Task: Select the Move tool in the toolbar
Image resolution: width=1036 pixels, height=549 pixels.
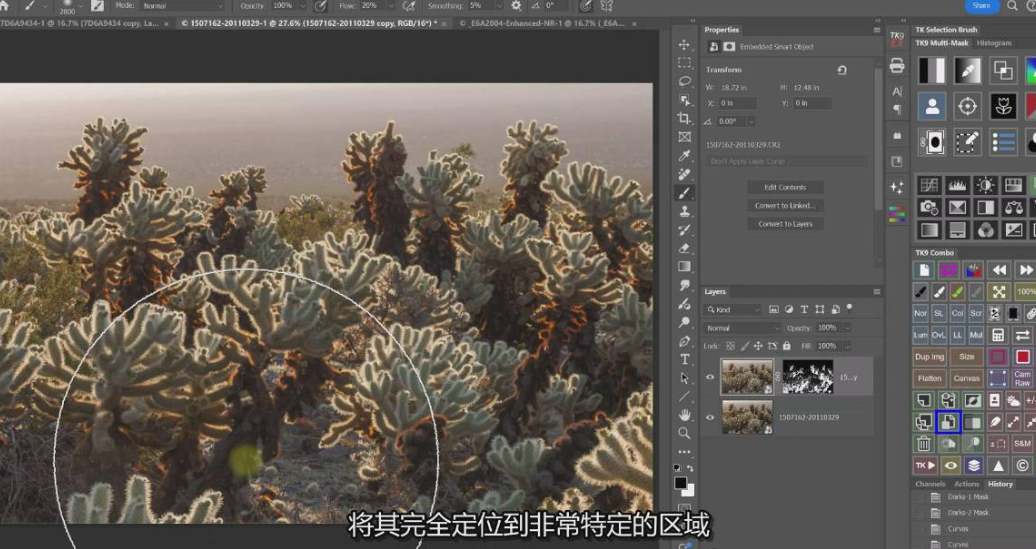Action: click(x=684, y=45)
